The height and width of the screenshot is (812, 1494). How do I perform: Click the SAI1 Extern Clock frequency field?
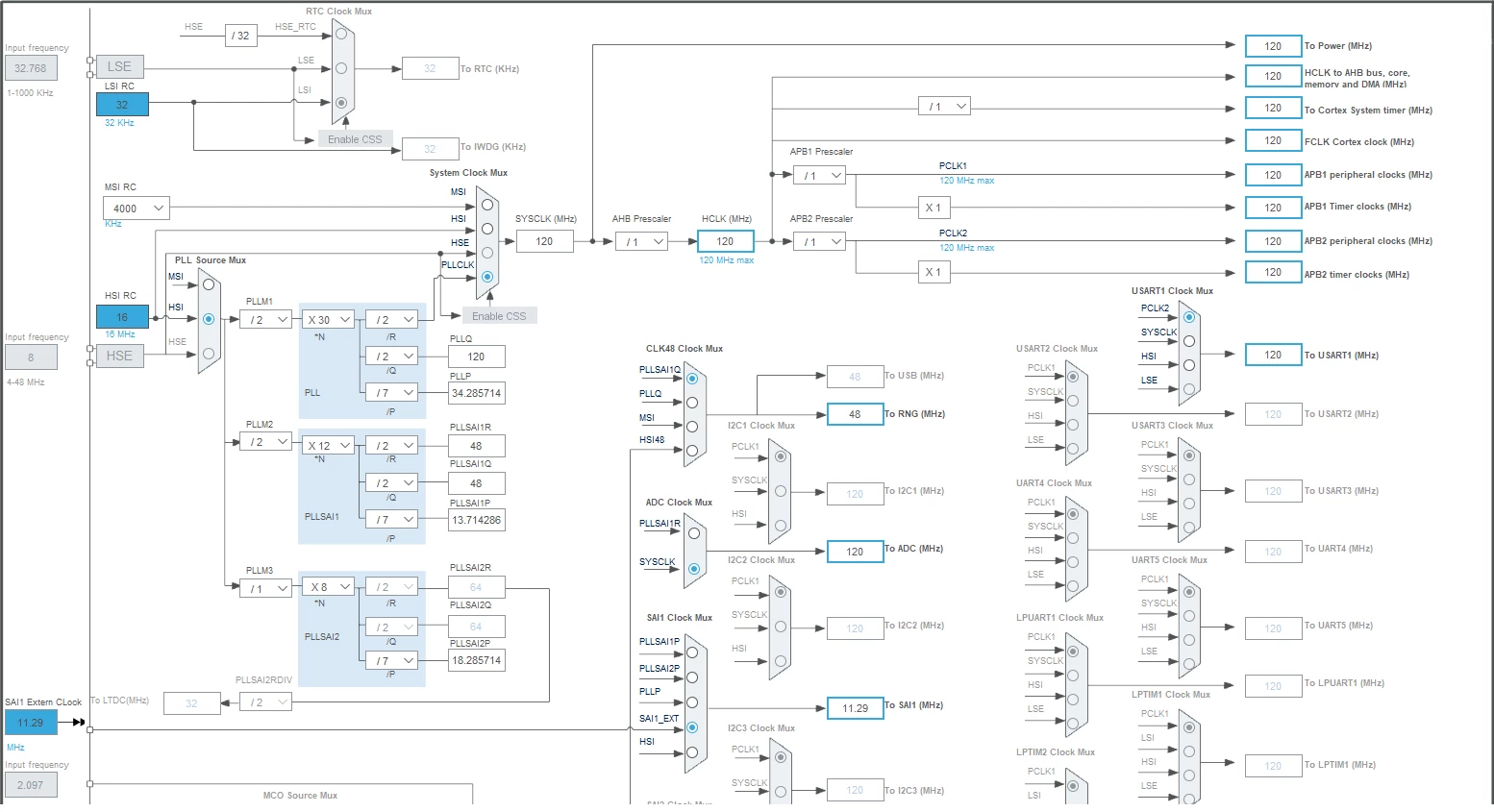coord(31,723)
